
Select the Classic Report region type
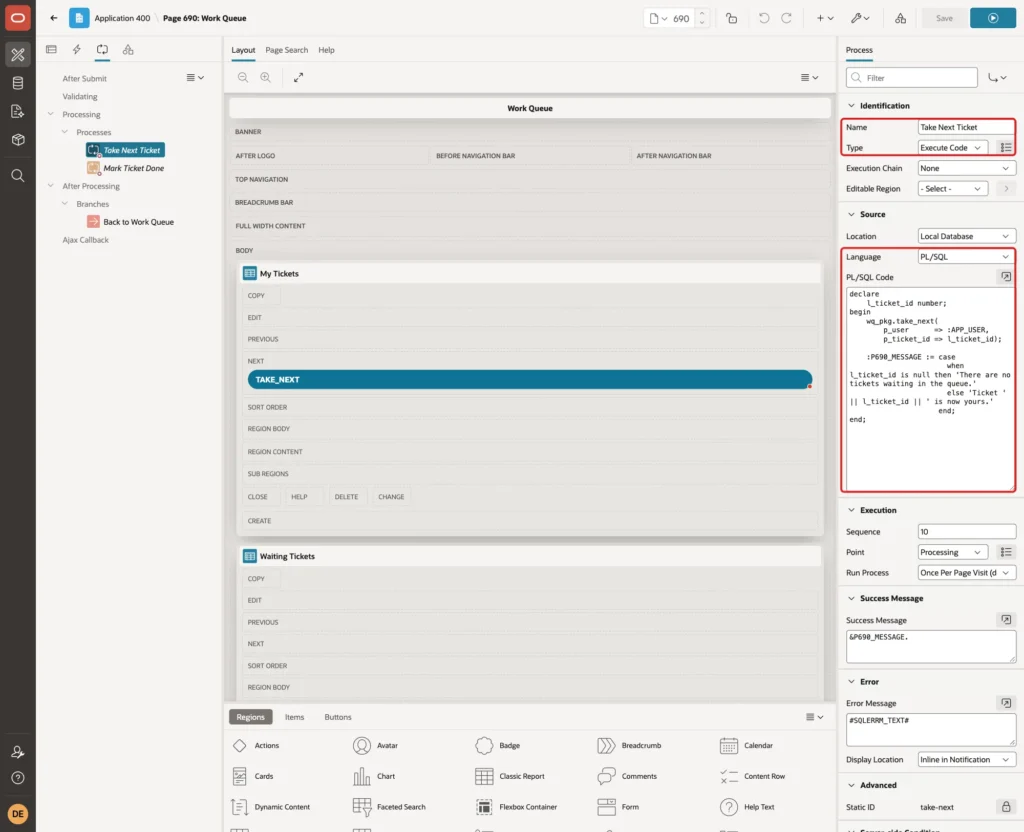pyautogui.click(x=510, y=776)
